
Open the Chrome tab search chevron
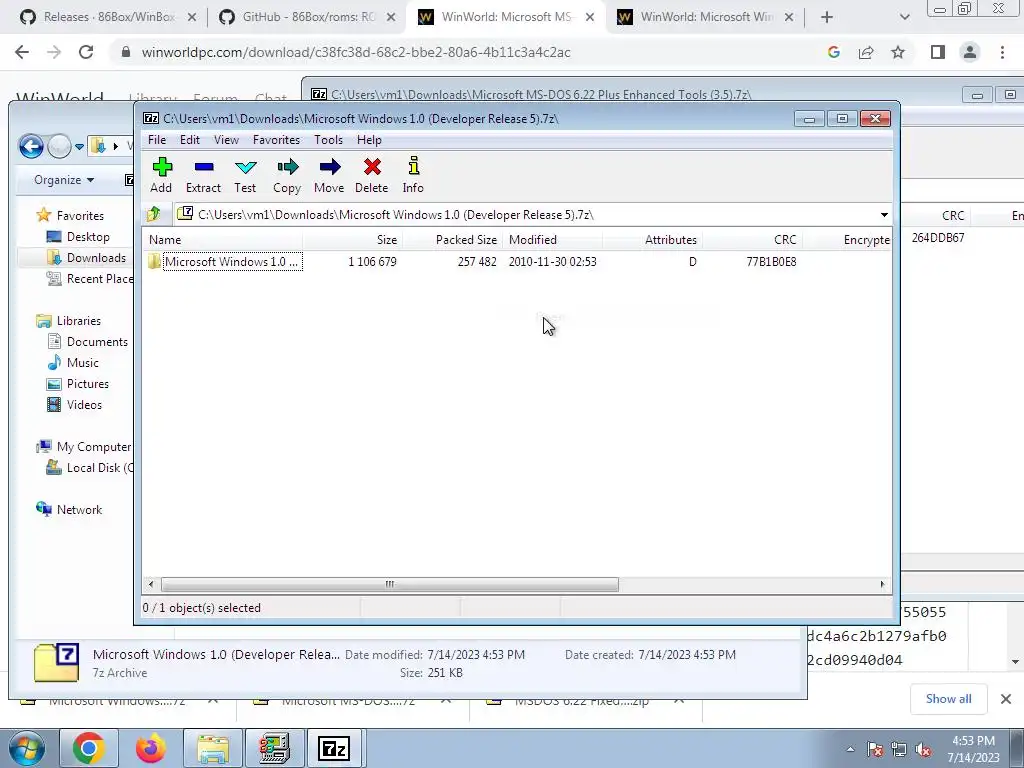click(904, 18)
